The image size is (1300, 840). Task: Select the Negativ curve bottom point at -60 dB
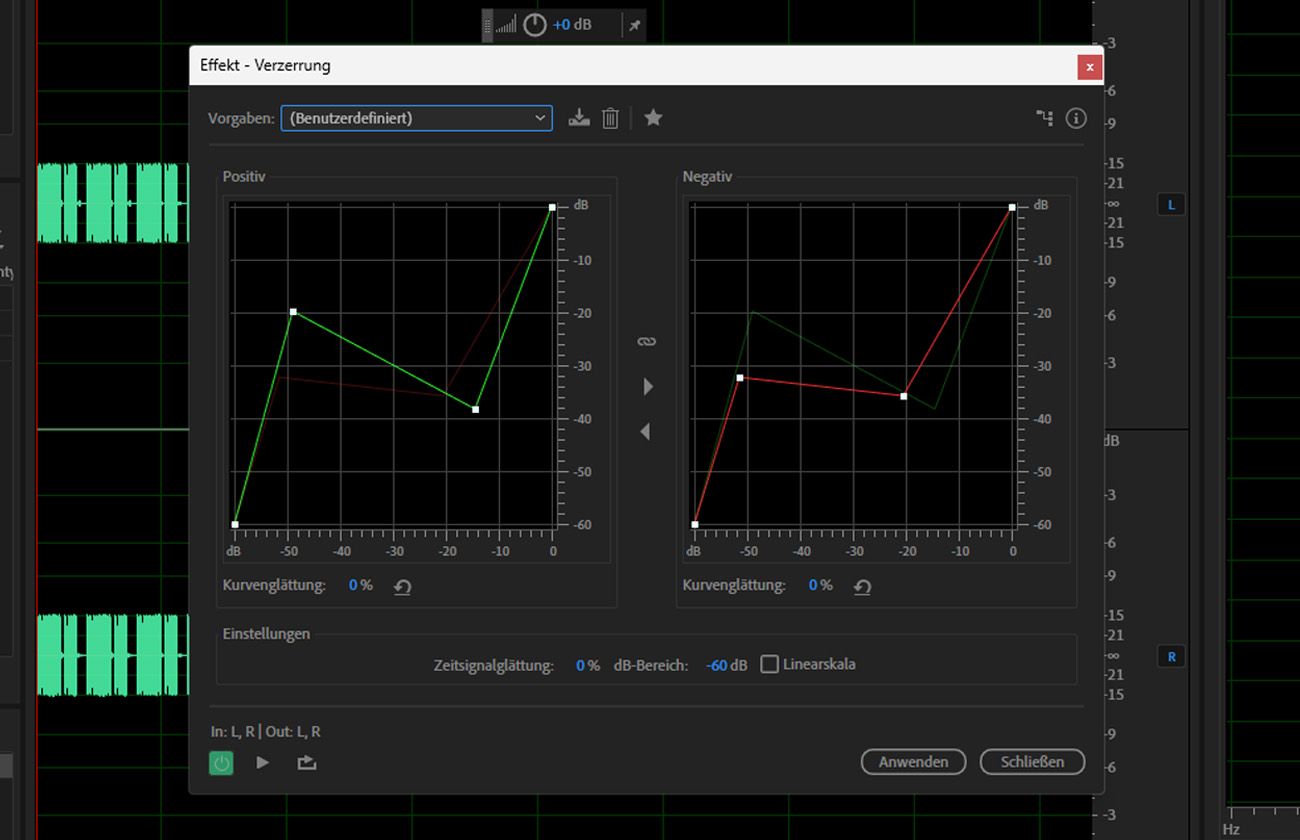[x=695, y=524]
